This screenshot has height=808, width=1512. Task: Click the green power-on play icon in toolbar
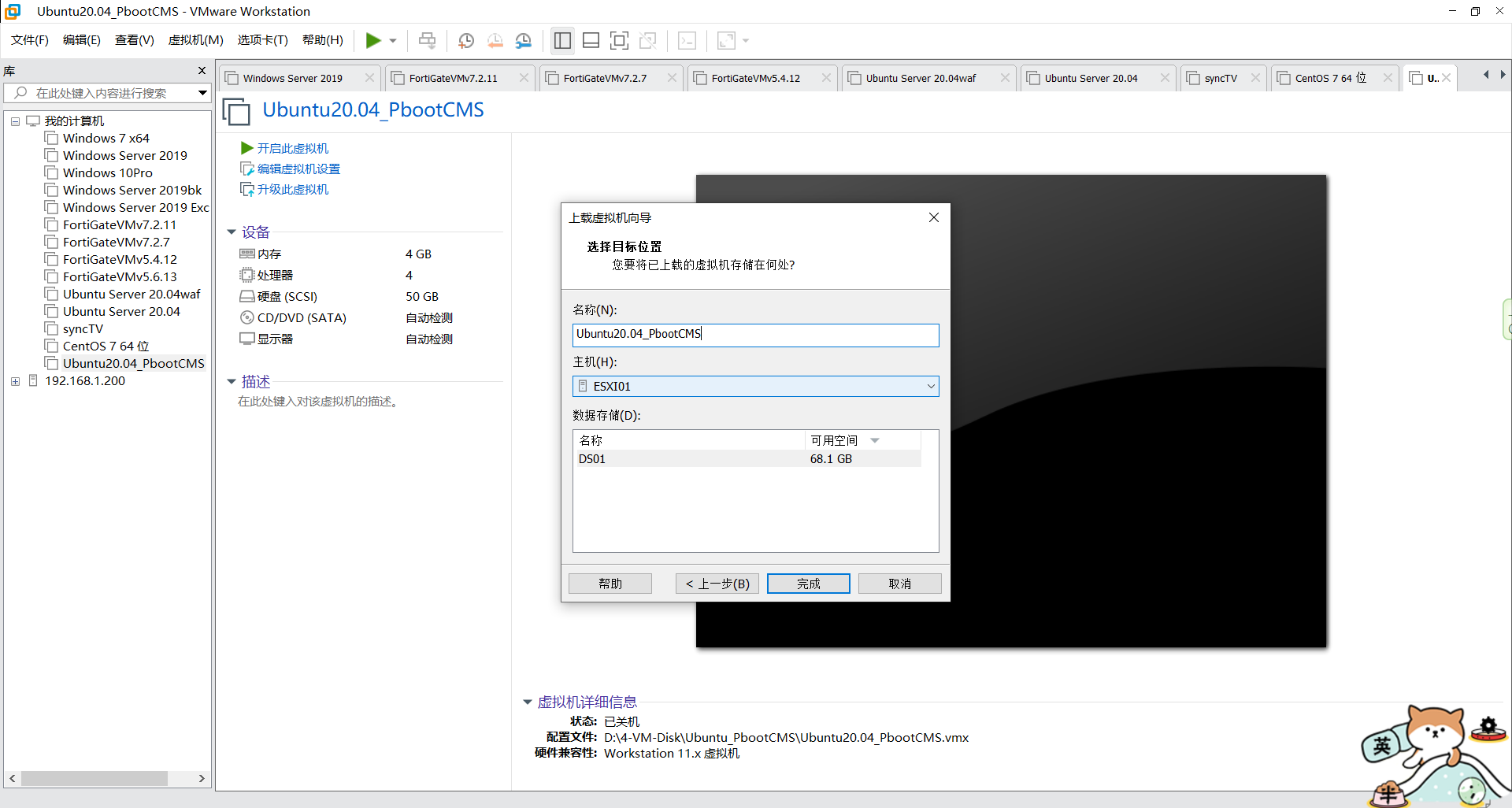point(373,40)
